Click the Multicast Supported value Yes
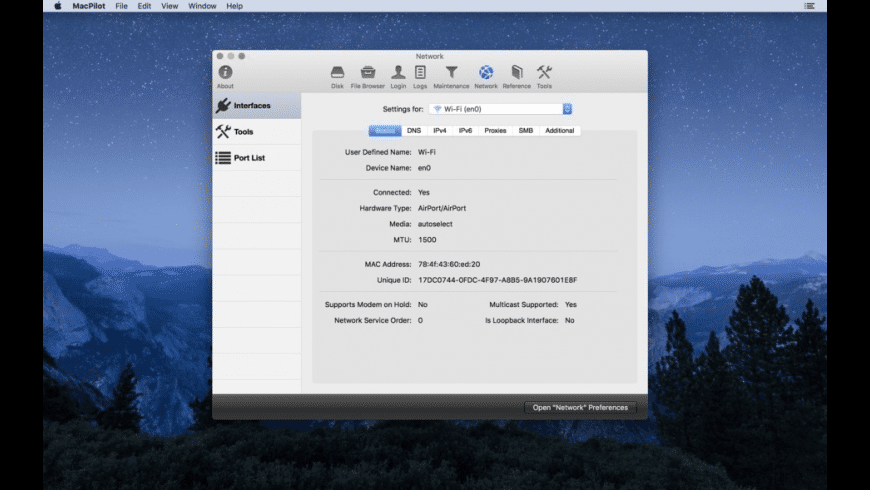This screenshot has width=870, height=490. (x=571, y=305)
